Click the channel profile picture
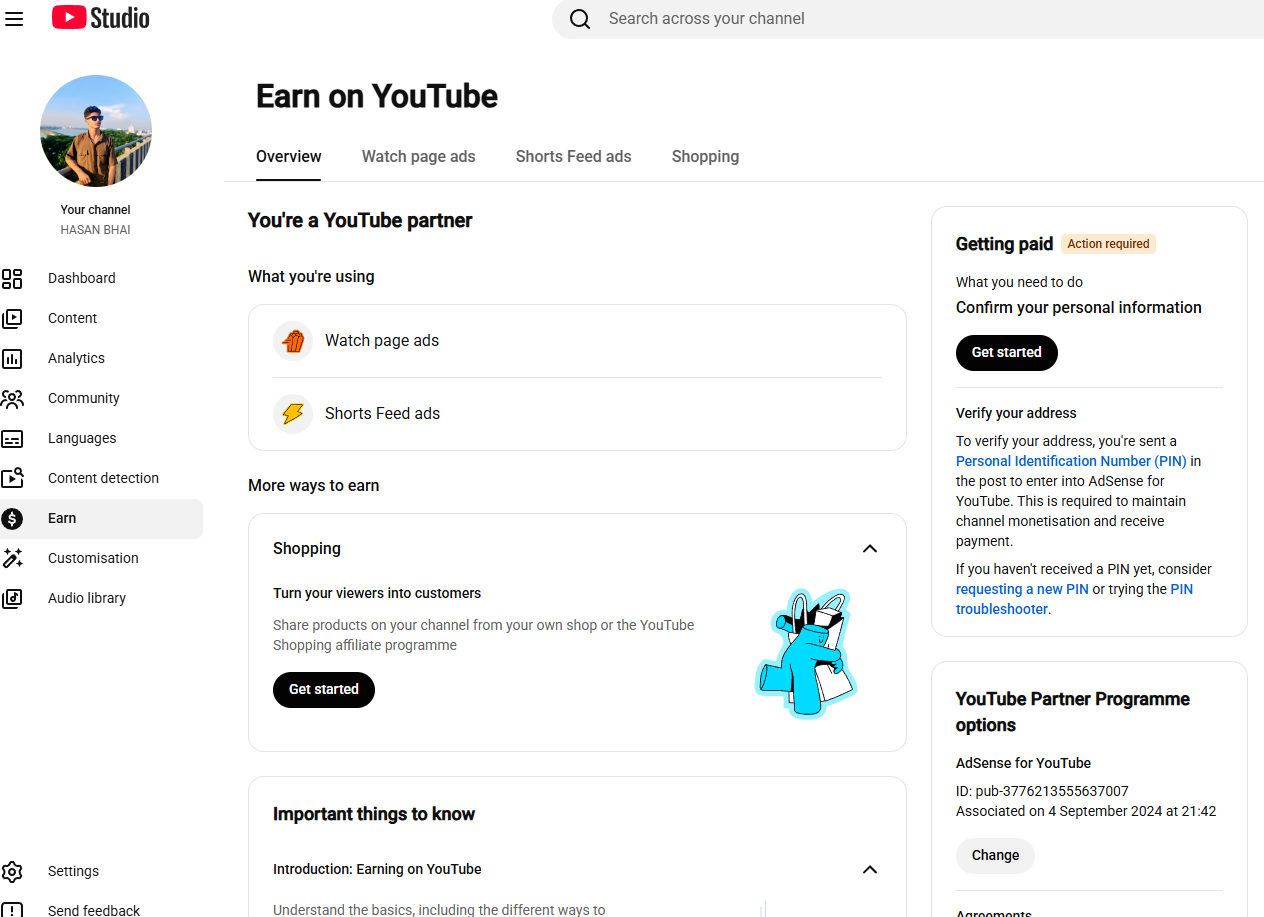Screen dimensions: 1264x917 point(96,131)
